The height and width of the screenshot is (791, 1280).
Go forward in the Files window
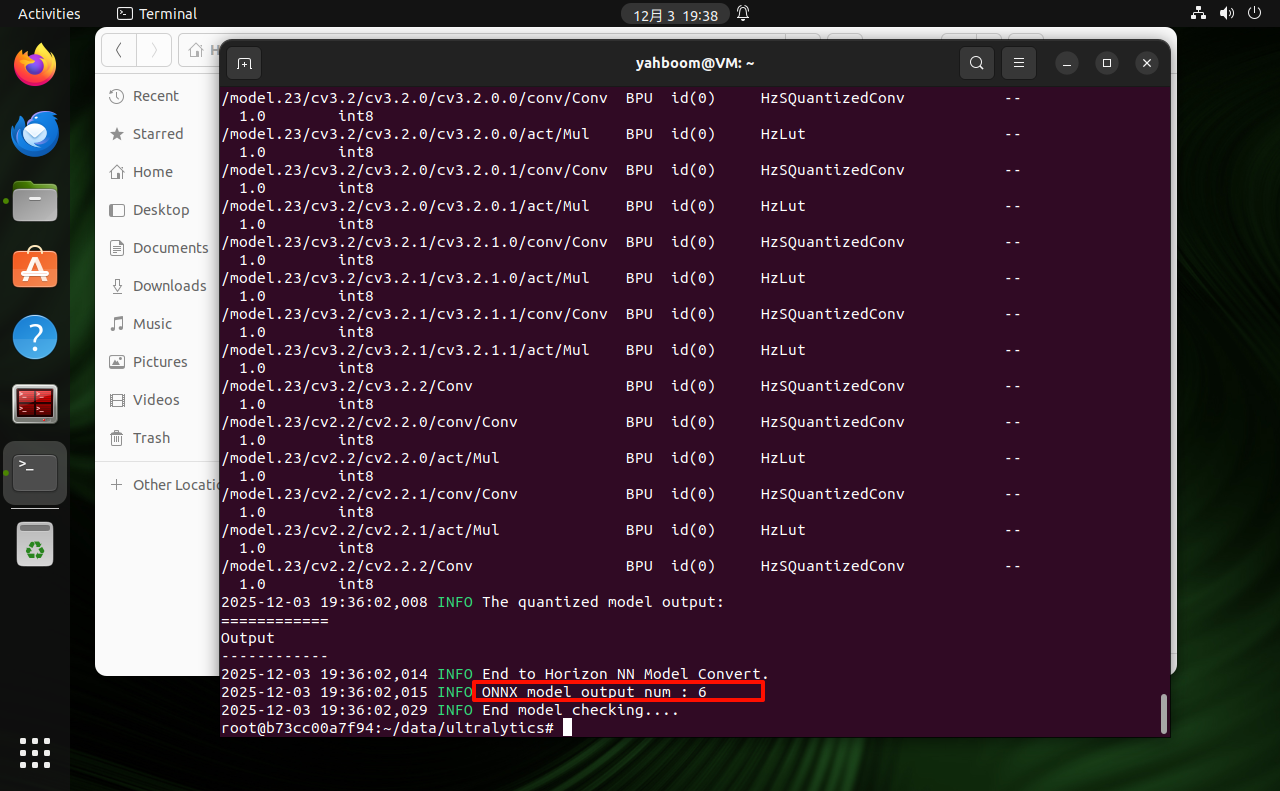click(154, 50)
